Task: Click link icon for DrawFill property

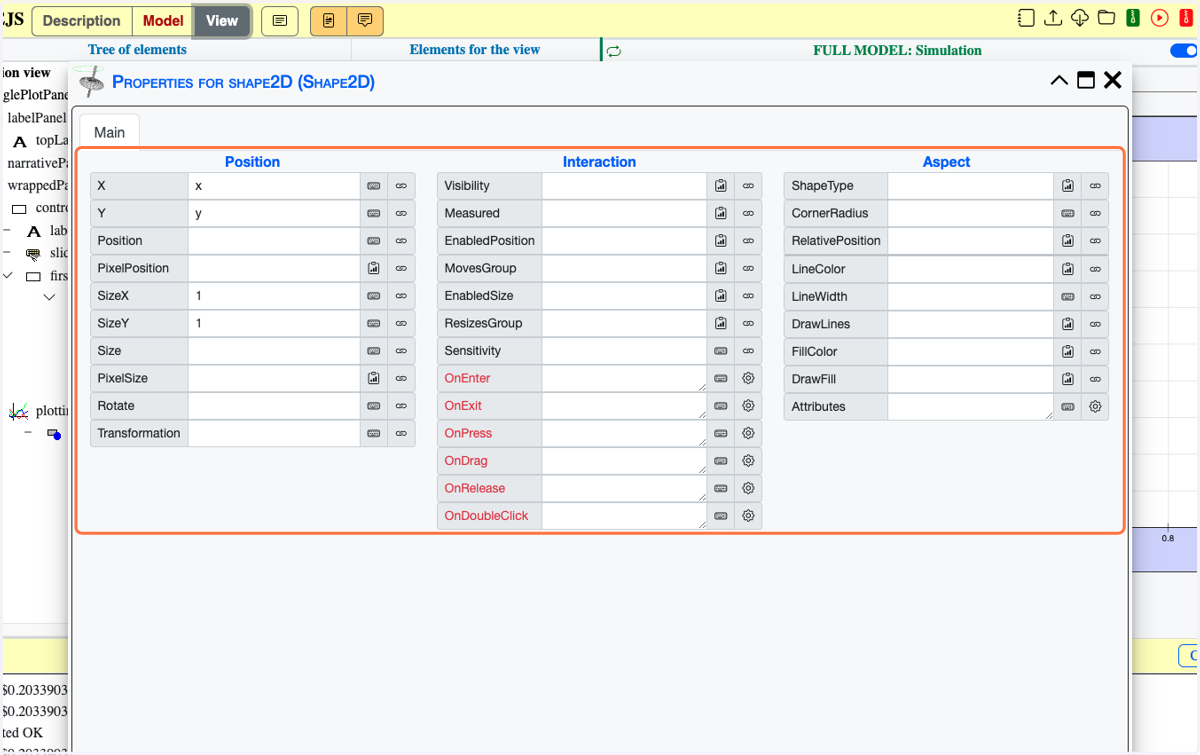Action: coord(1095,379)
